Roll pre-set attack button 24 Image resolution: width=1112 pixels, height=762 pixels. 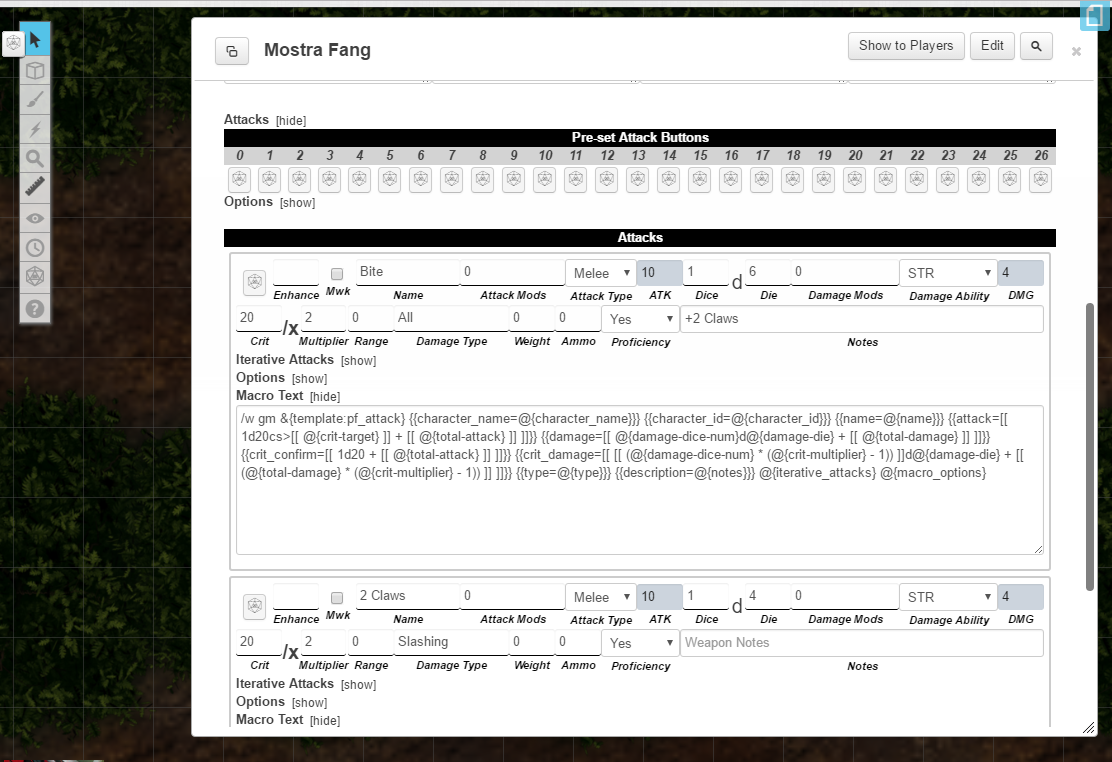[979, 180]
